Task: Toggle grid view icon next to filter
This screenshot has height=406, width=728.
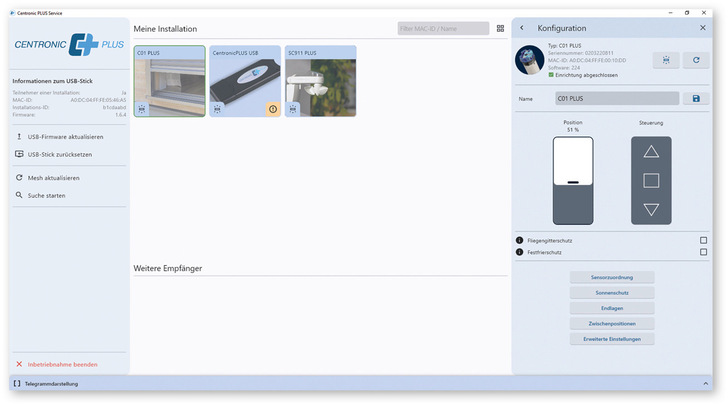Action: 500,28
